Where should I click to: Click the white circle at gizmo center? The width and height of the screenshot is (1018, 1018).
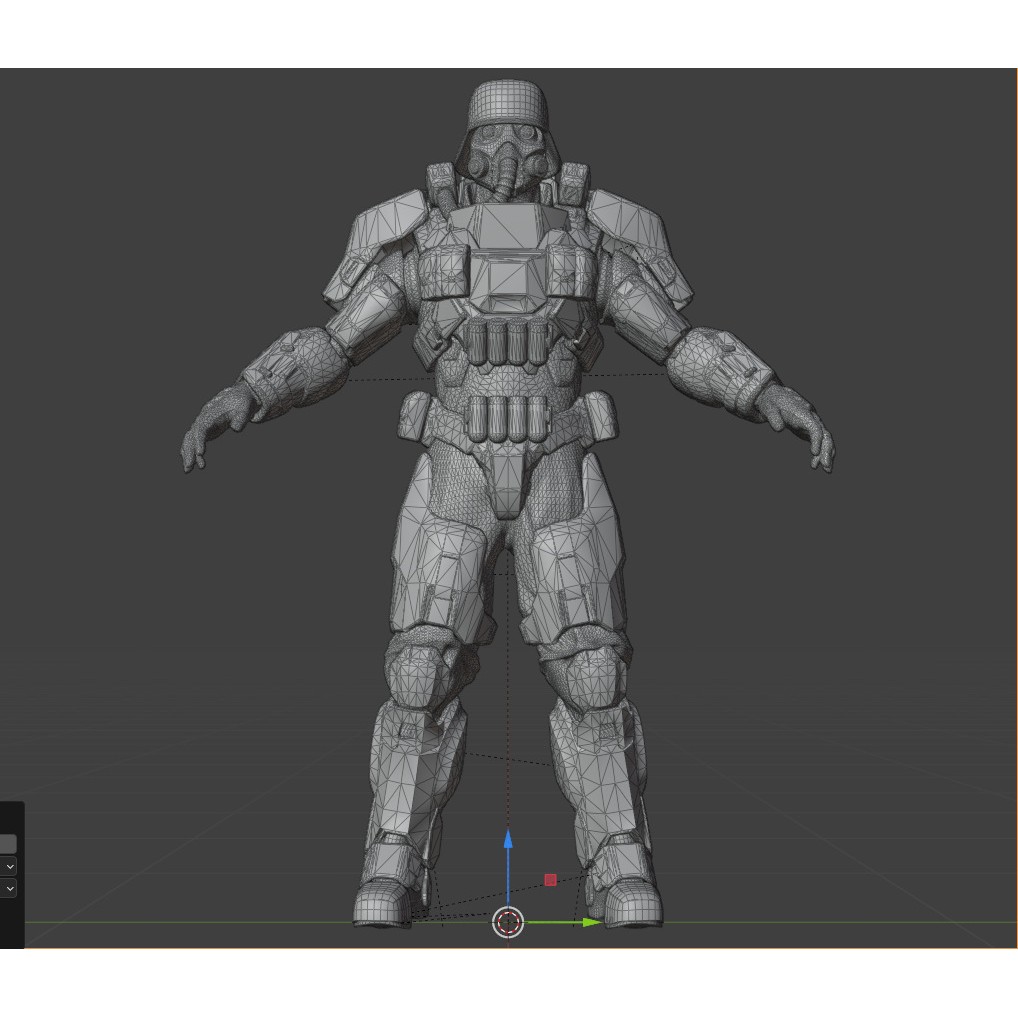coord(508,922)
